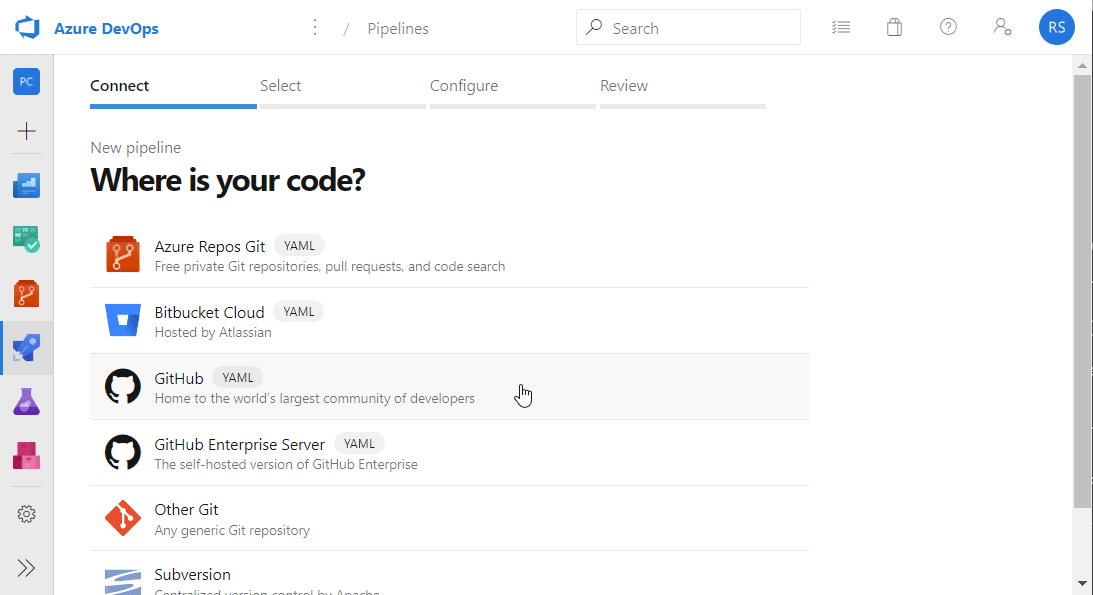Screen dimensions: 1093x595
Task: Click the 'New pipeline' label text
Action: 136,148
